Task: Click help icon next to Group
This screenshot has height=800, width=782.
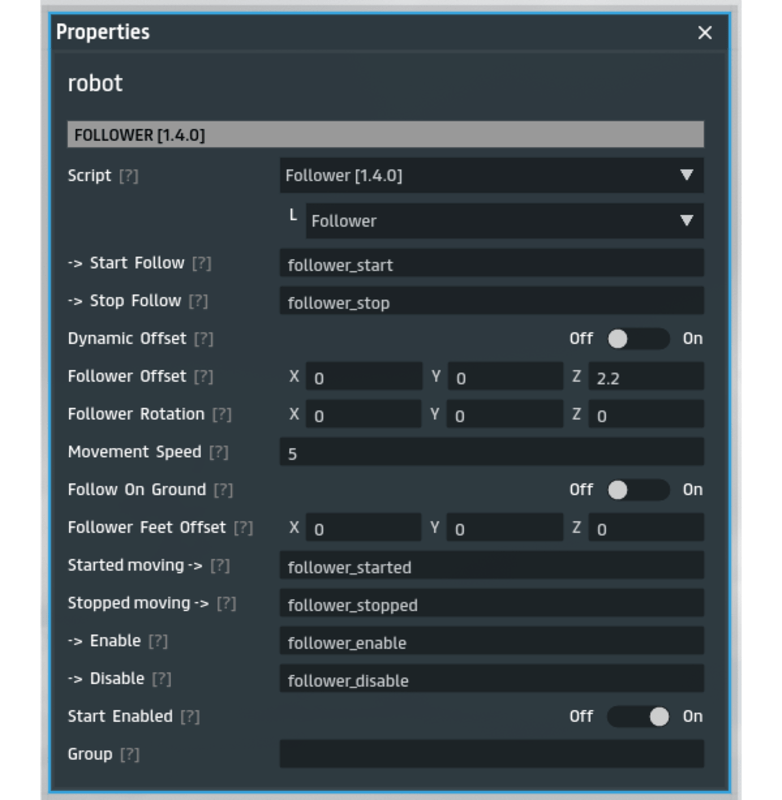Action: coord(129,755)
